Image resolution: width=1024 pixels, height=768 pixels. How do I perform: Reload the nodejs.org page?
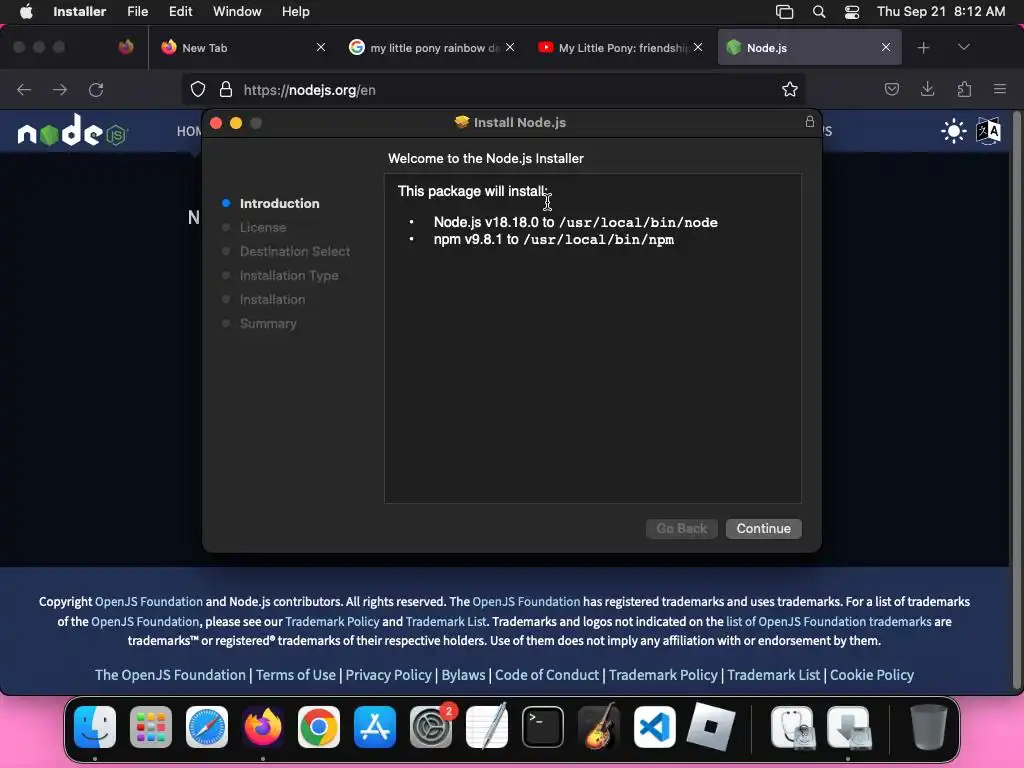(x=96, y=89)
